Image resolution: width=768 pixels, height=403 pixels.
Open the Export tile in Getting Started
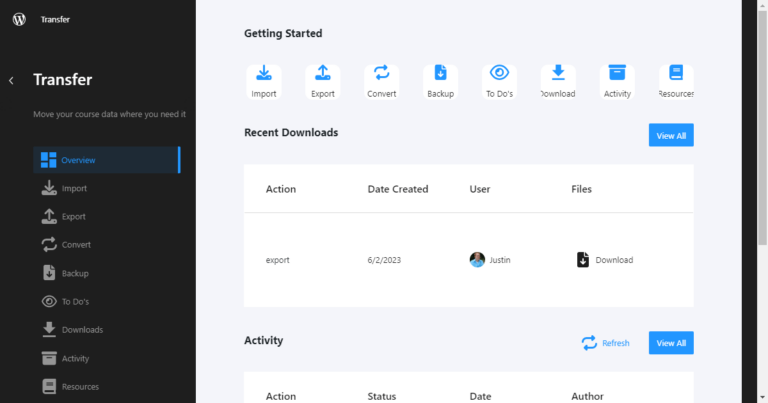[323, 82]
